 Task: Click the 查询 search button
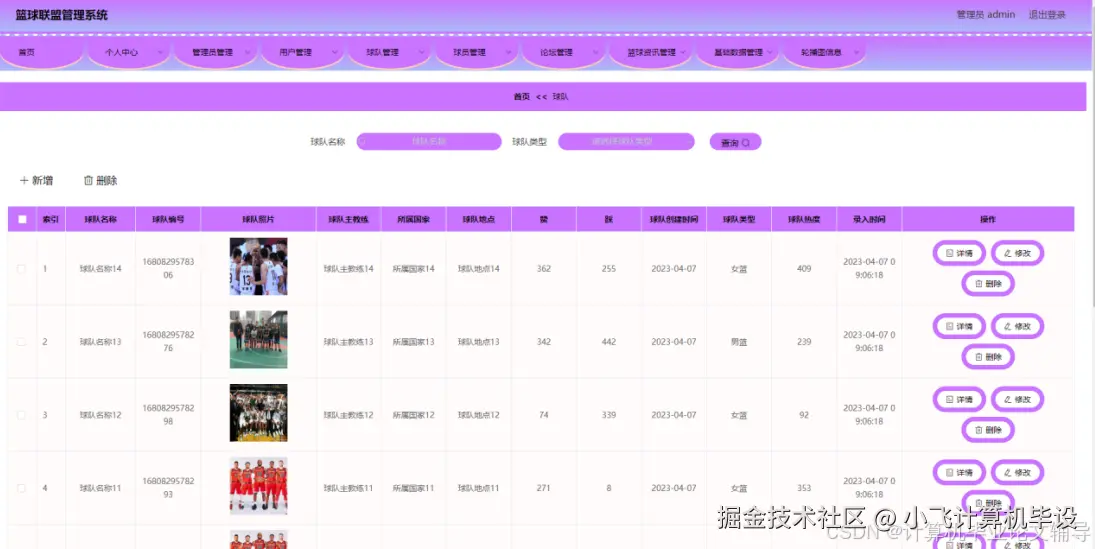pyautogui.click(x=735, y=142)
